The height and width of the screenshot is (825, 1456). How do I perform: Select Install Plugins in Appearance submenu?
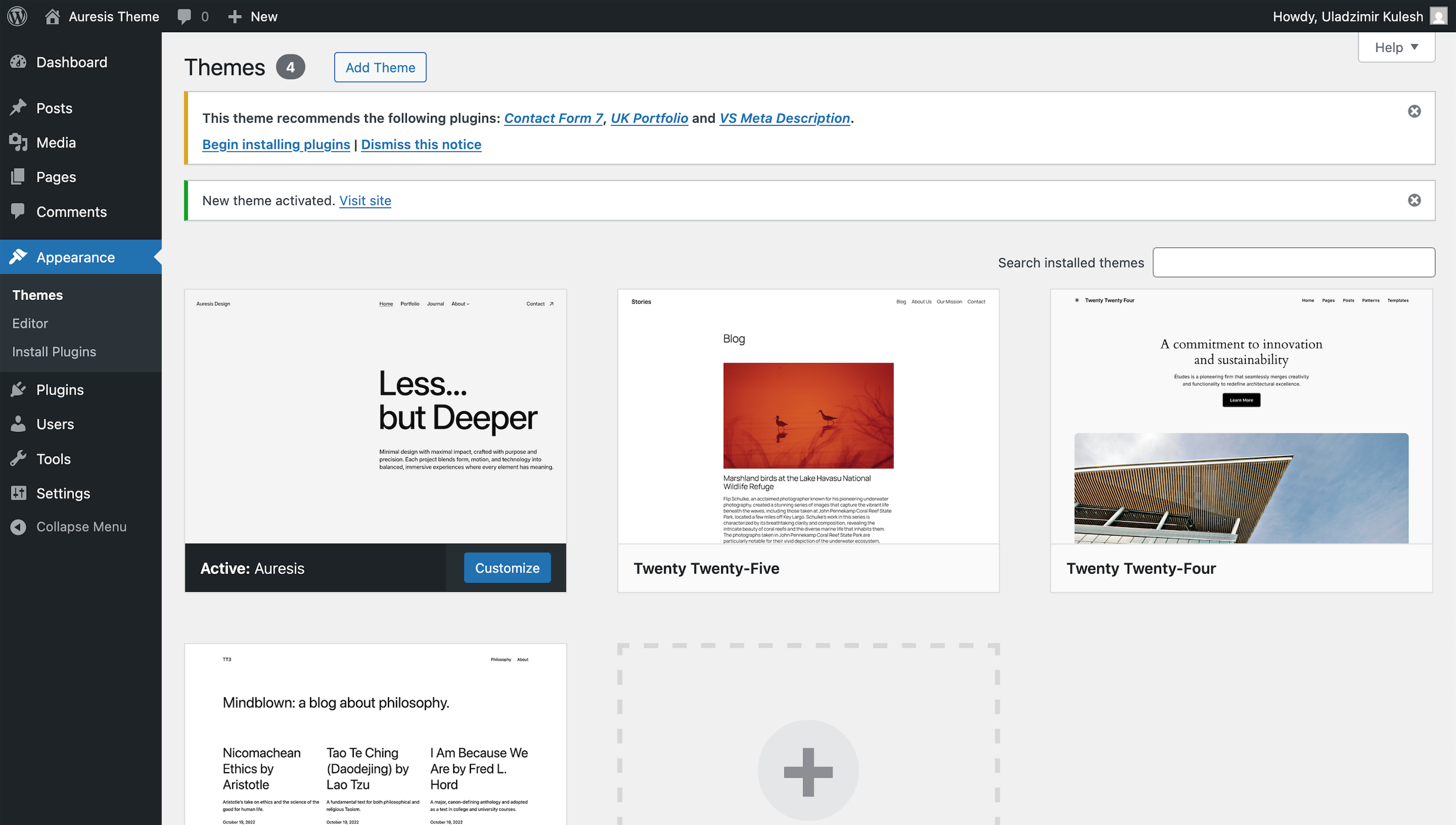pos(54,351)
